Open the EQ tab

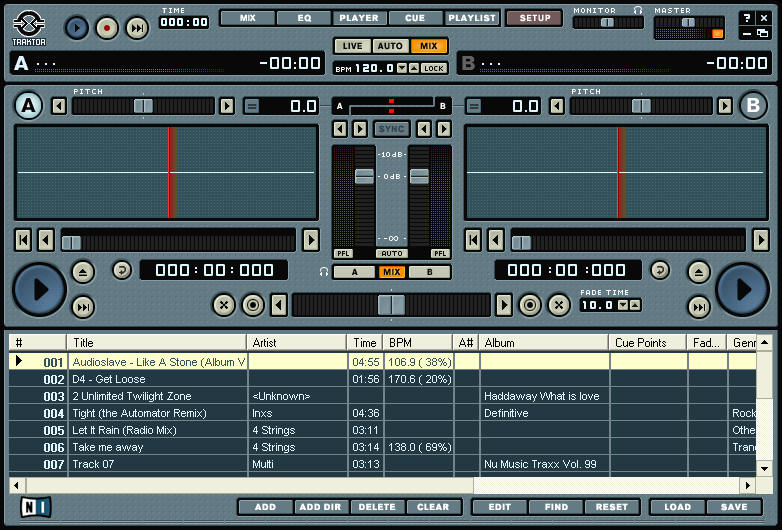click(303, 18)
